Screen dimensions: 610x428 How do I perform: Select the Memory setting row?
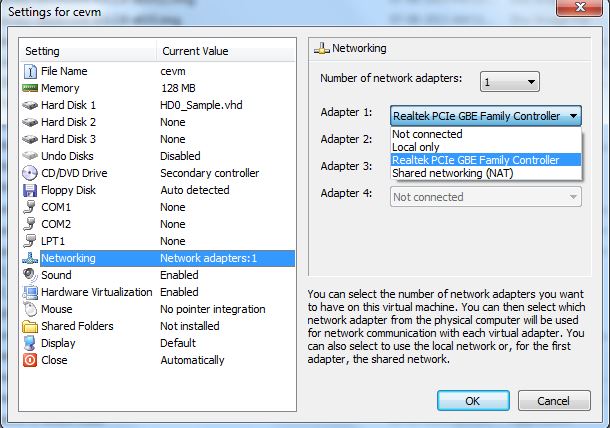point(158,88)
